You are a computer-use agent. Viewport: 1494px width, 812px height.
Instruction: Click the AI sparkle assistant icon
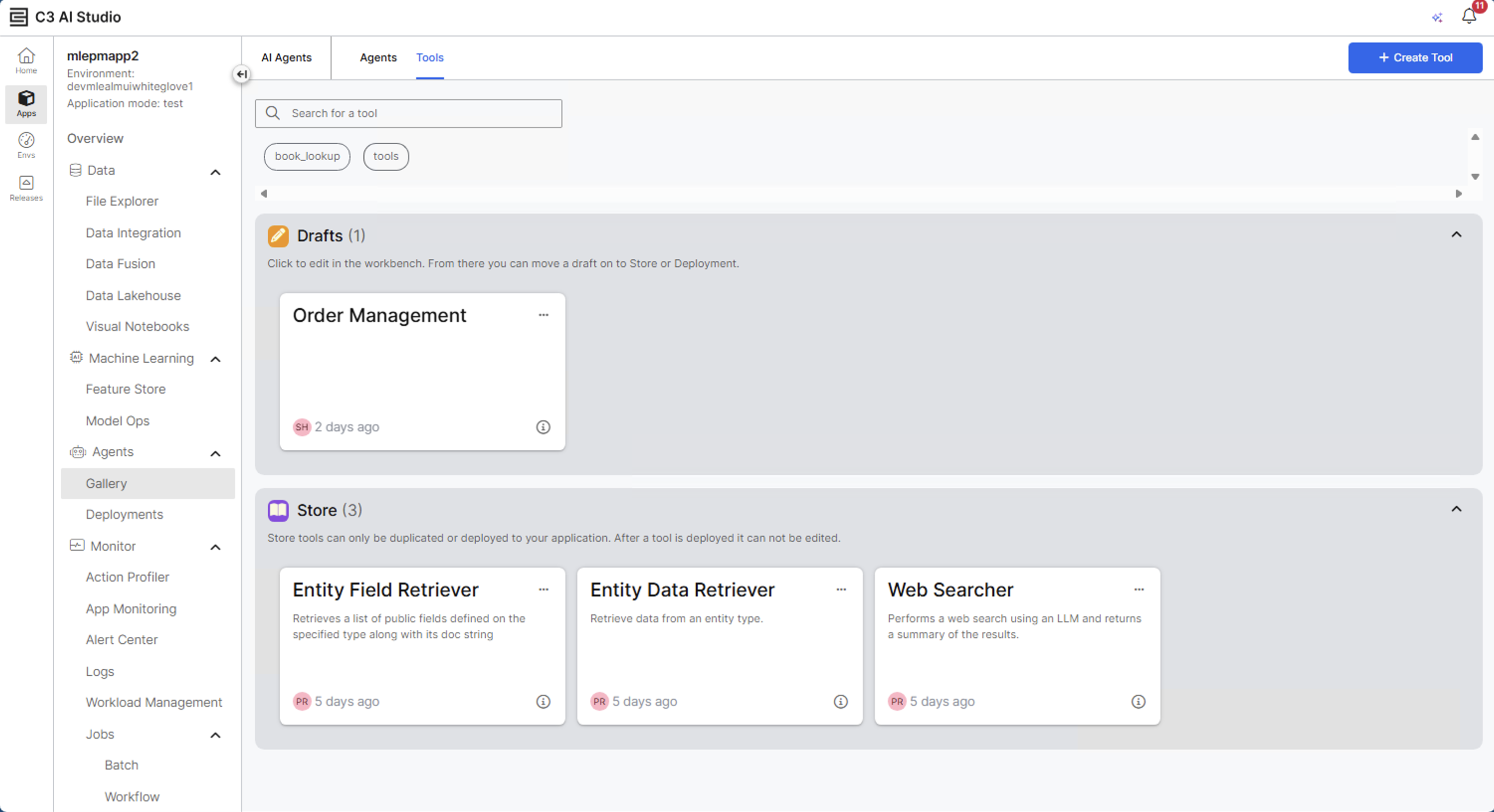[x=1437, y=17]
